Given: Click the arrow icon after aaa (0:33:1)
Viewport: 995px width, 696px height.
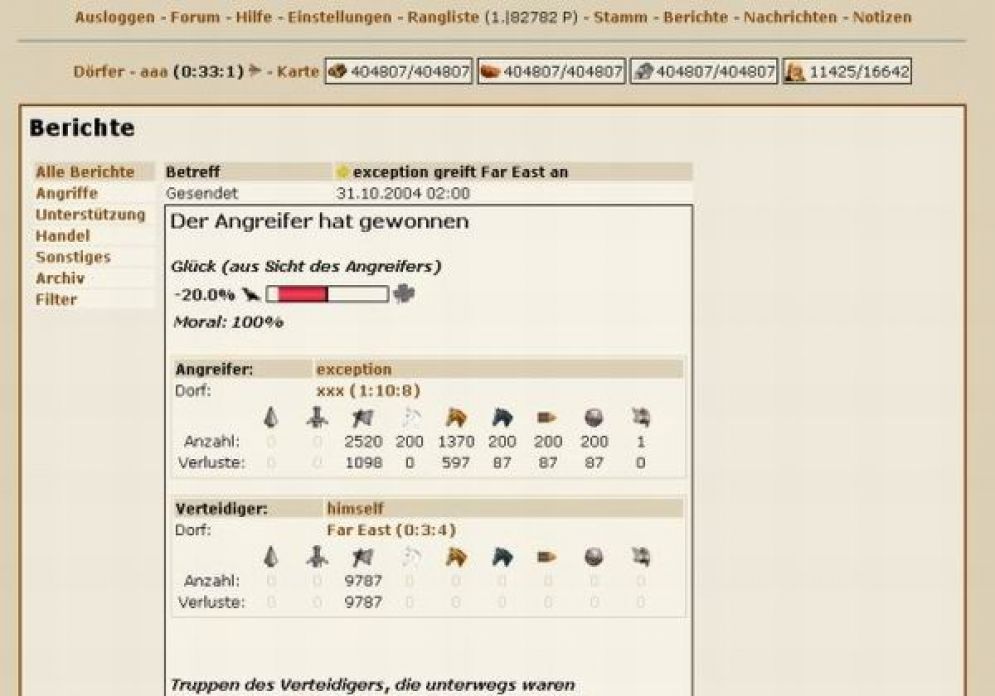Looking at the screenshot, I should (x=255, y=70).
